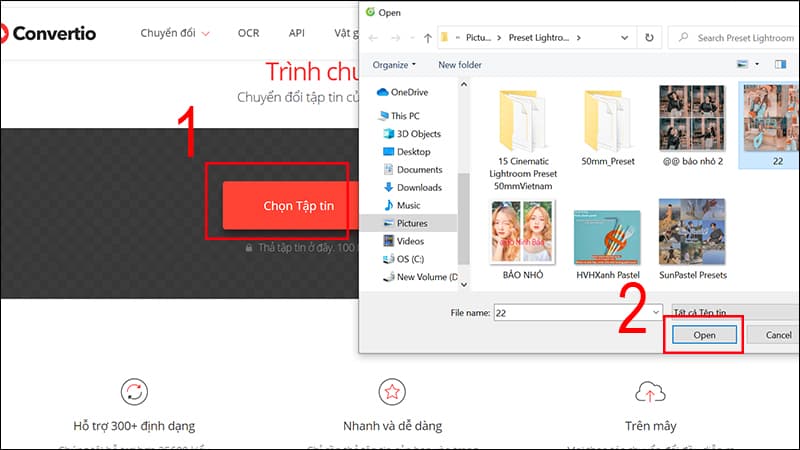Open the Music folder in the sidebar
The width and height of the screenshot is (800, 450).
click(408, 205)
